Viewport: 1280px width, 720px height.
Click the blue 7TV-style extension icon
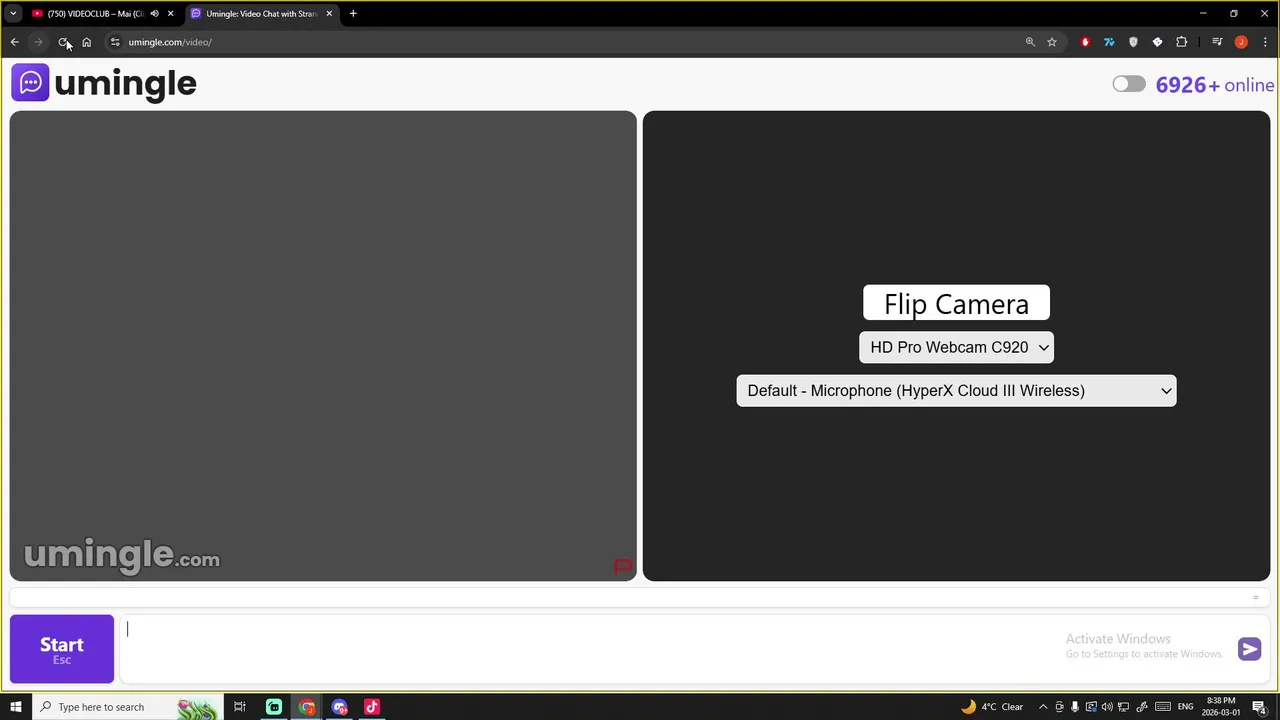point(1109,42)
